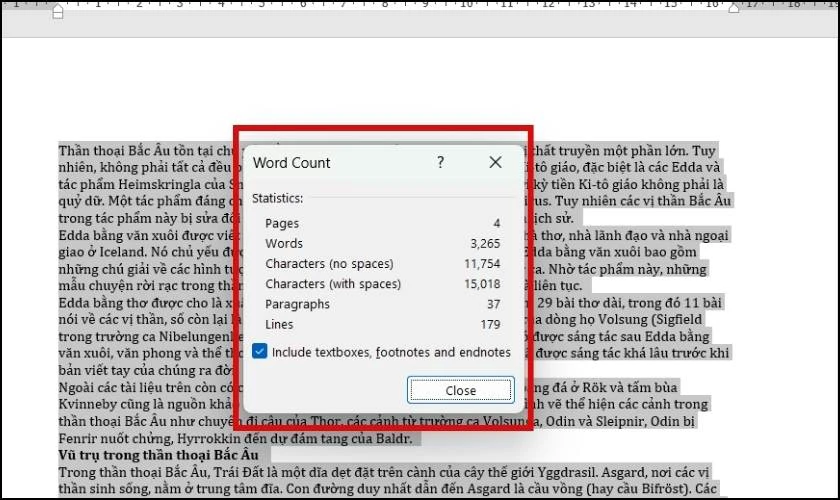Click the document line starting 'thần sinh sống, nằm ở trung tâm'
Viewport: 840px width, 500px height.
[387, 489]
